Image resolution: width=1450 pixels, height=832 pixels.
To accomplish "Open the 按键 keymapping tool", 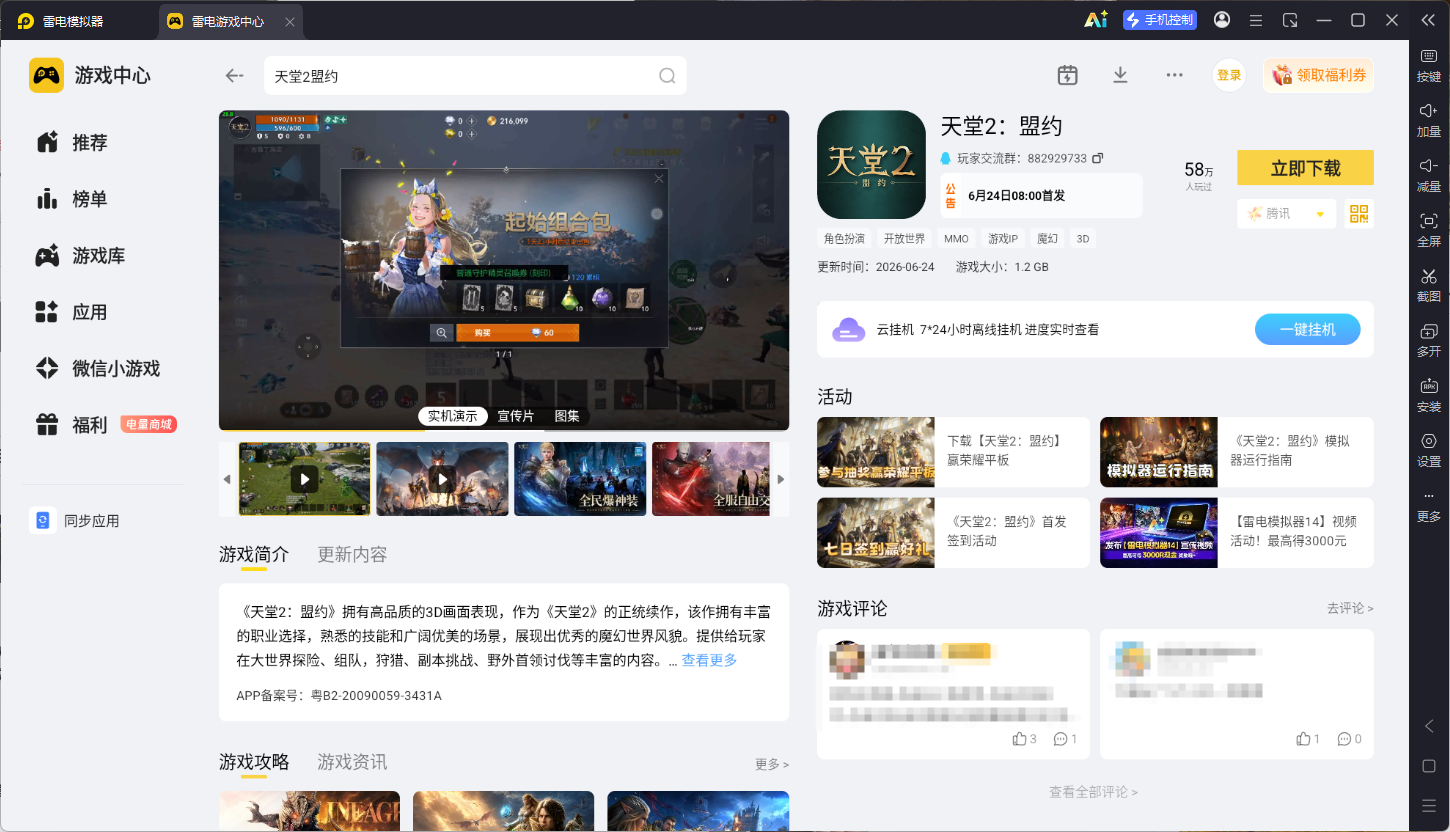I will coord(1429,65).
